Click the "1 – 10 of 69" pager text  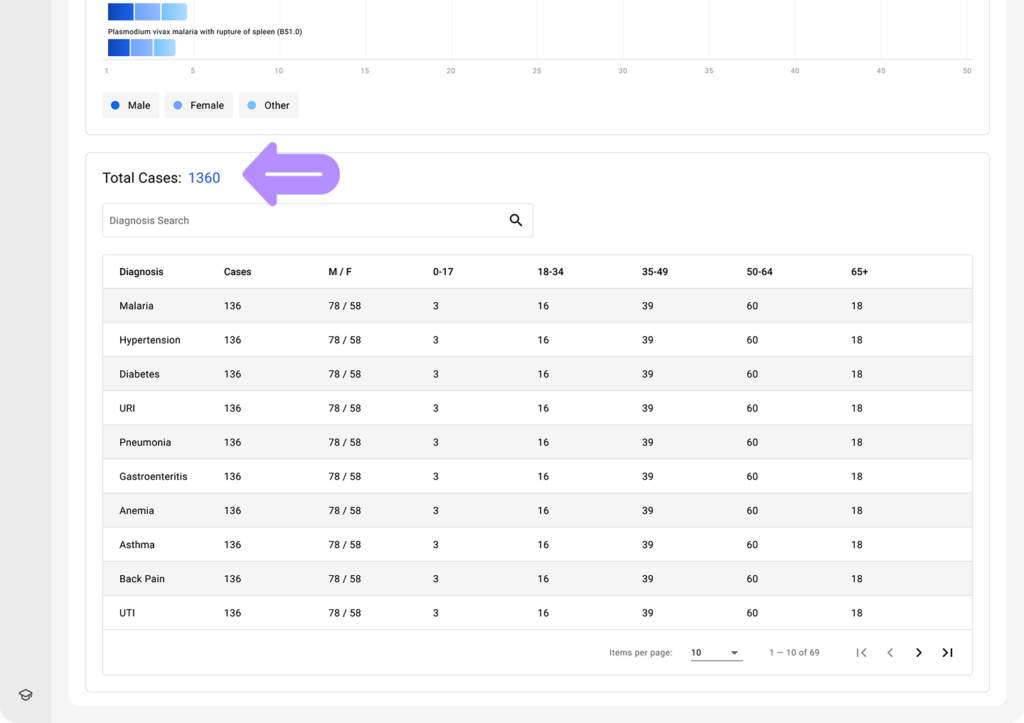pyautogui.click(x=794, y=652)
